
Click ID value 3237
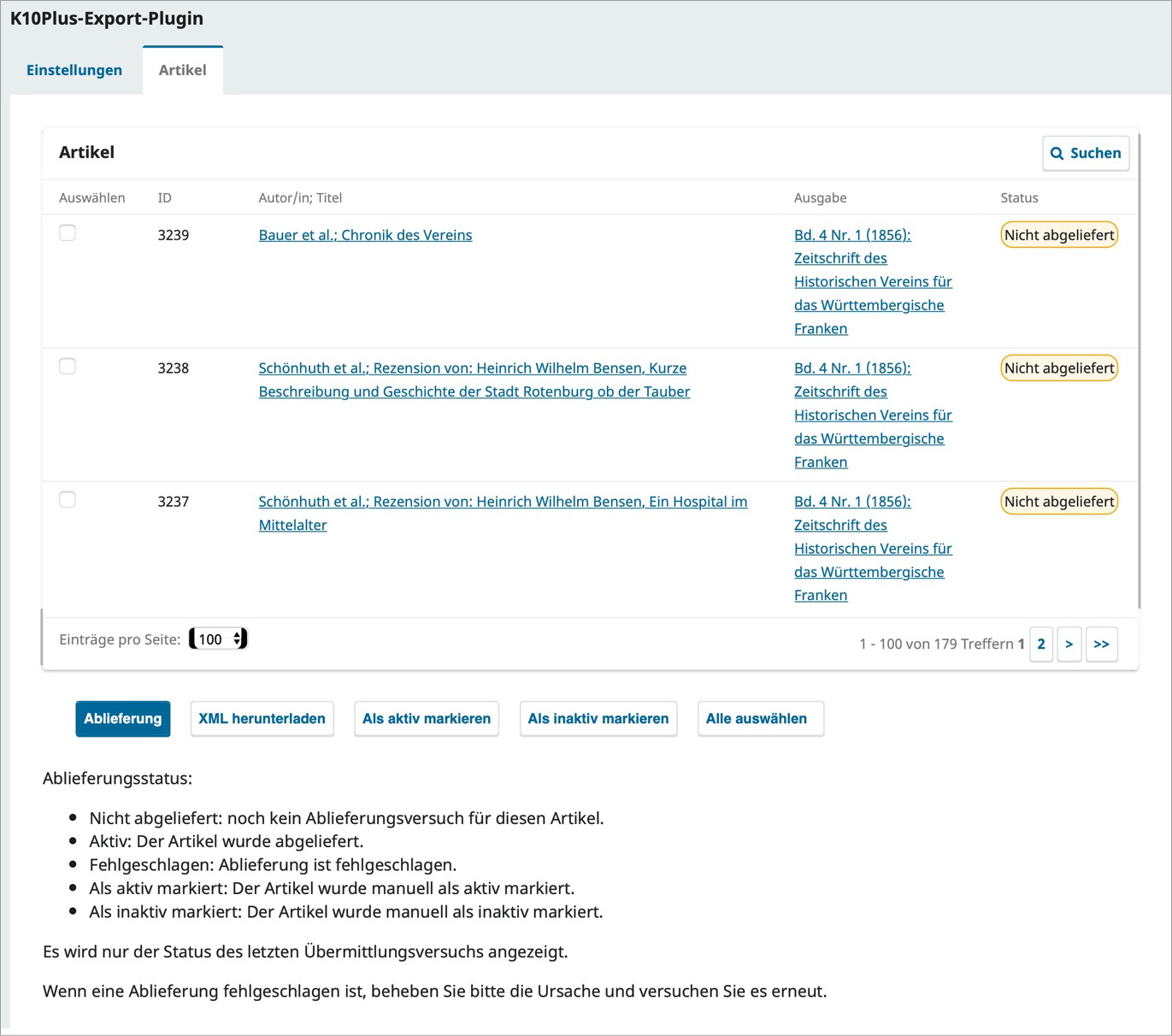coord(173,502)
